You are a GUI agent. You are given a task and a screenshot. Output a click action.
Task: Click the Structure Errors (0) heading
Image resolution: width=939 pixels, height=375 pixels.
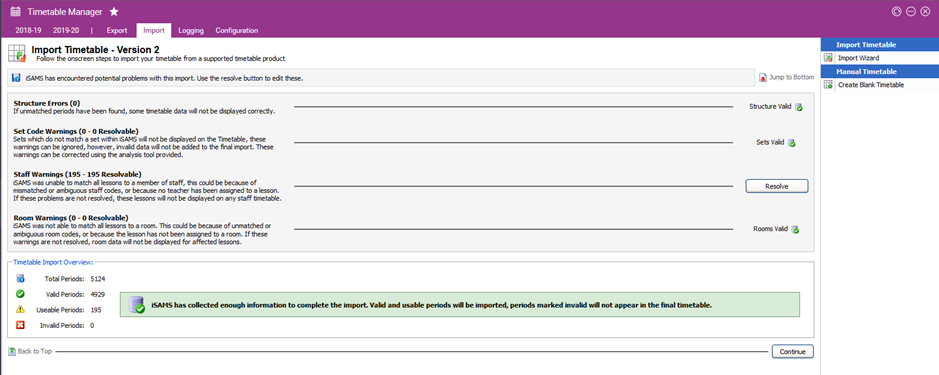coord(47,104)
